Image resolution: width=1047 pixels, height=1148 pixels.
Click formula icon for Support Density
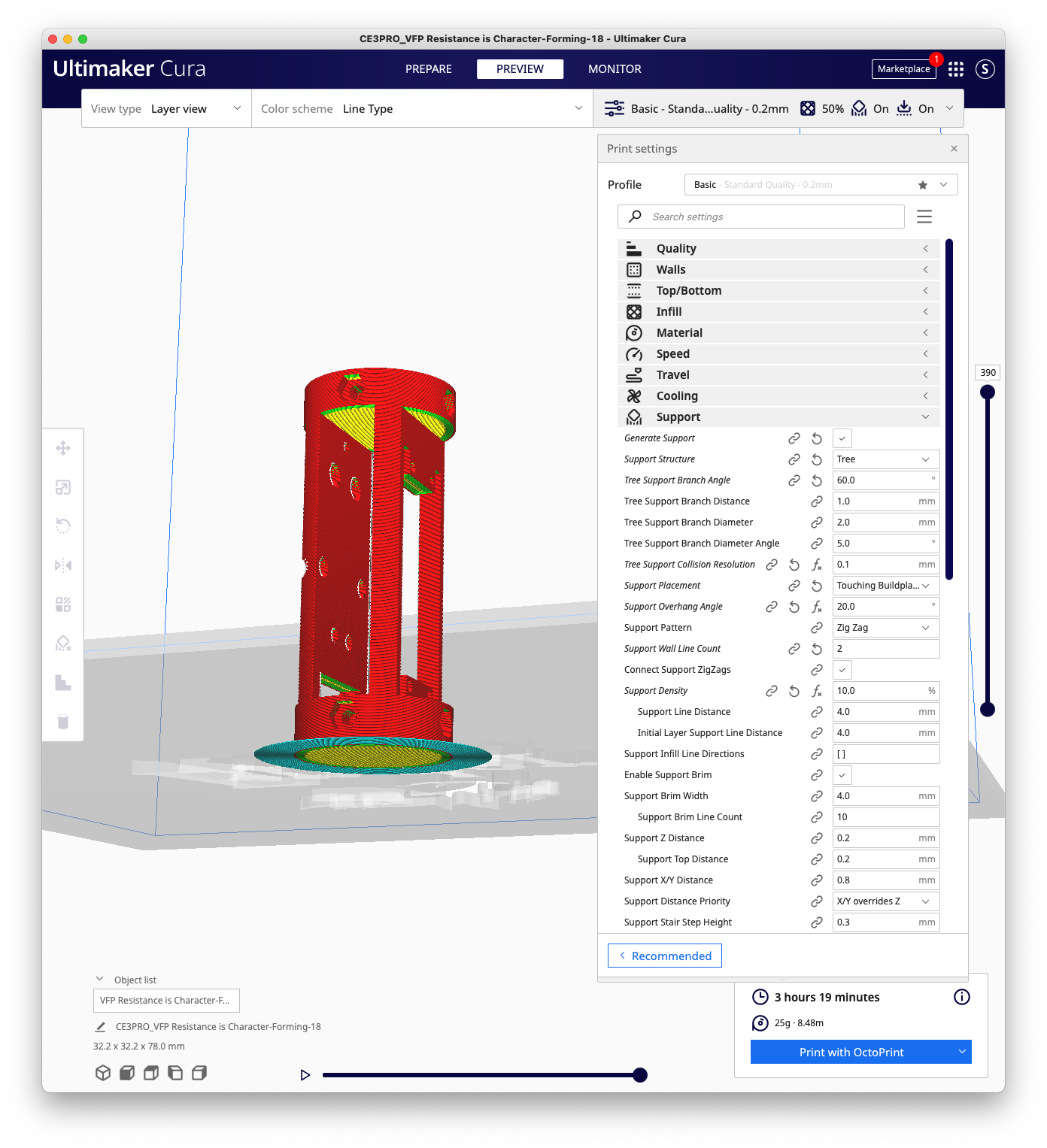pyautogui.click(x=817, y=691)
